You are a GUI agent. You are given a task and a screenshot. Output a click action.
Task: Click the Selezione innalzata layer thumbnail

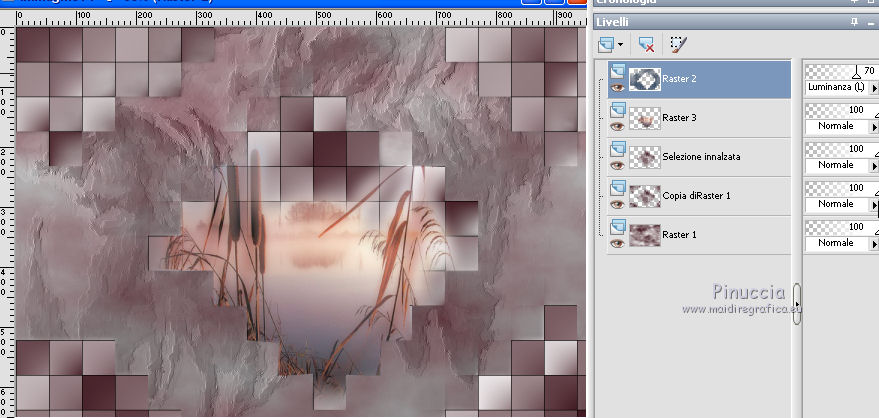645,157
